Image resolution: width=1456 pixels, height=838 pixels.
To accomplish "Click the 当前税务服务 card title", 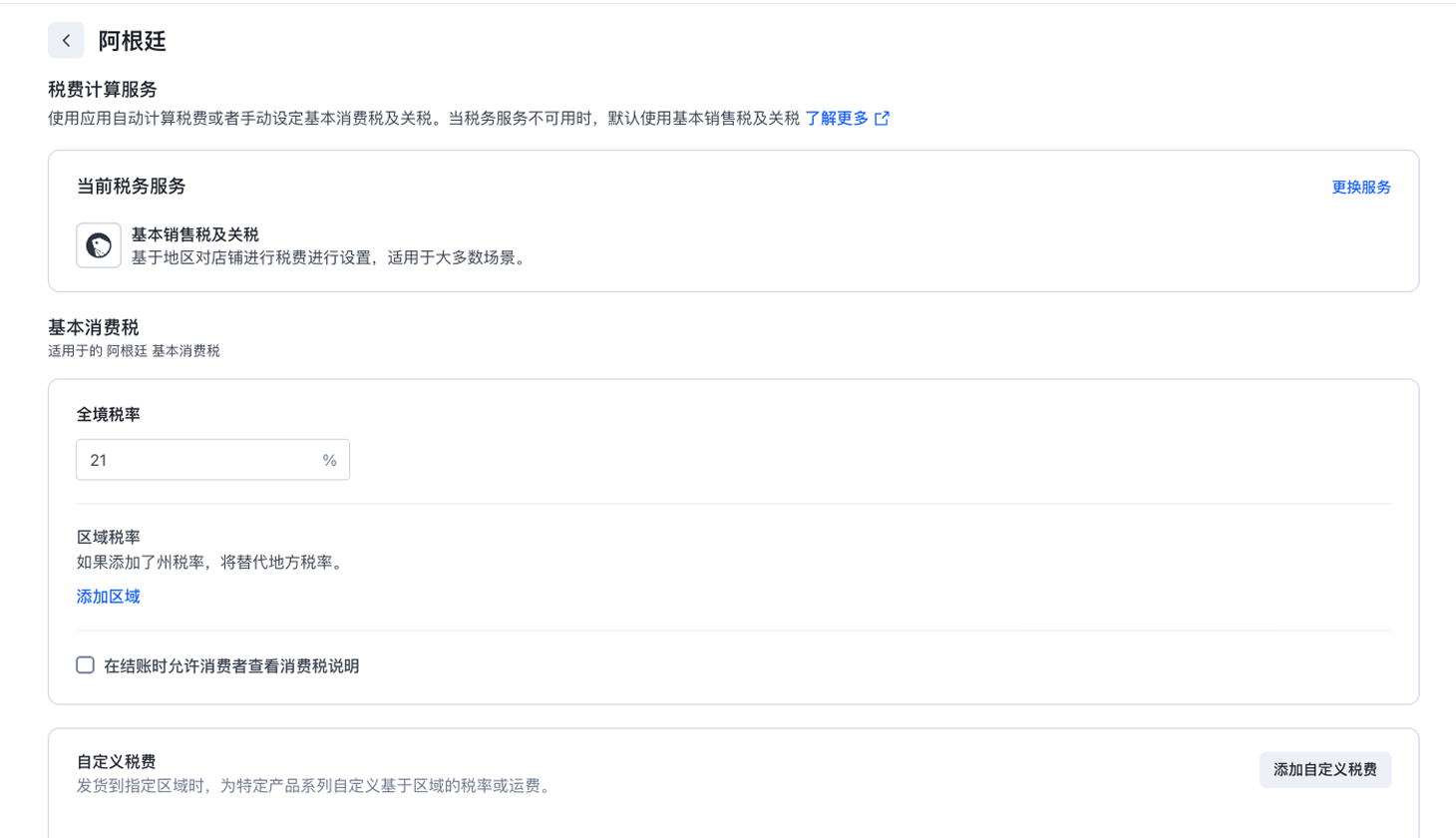I will (x=132, y=187).
